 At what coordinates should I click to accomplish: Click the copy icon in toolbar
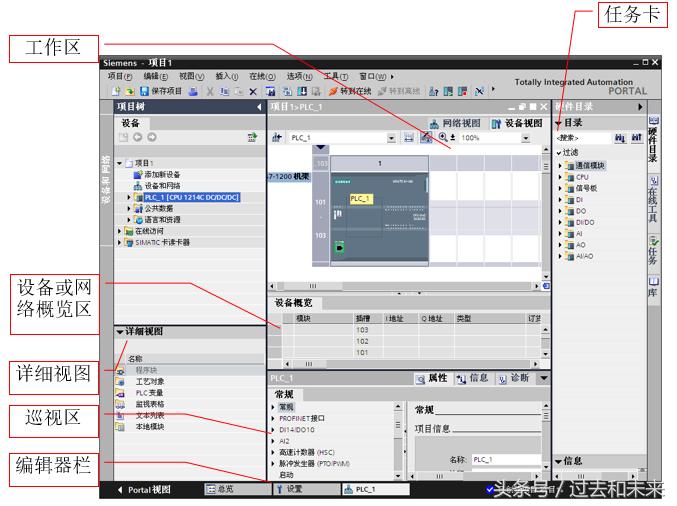pyautogui.click(x=225, y=91)
